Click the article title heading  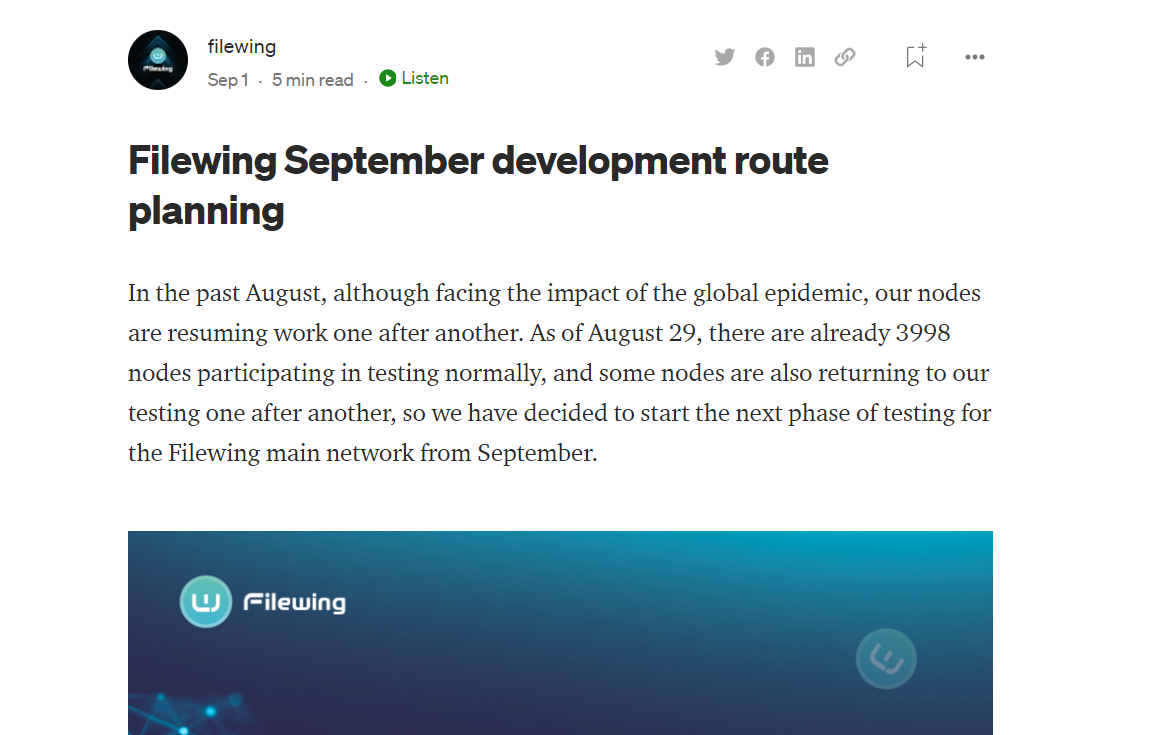click(478, 186)
